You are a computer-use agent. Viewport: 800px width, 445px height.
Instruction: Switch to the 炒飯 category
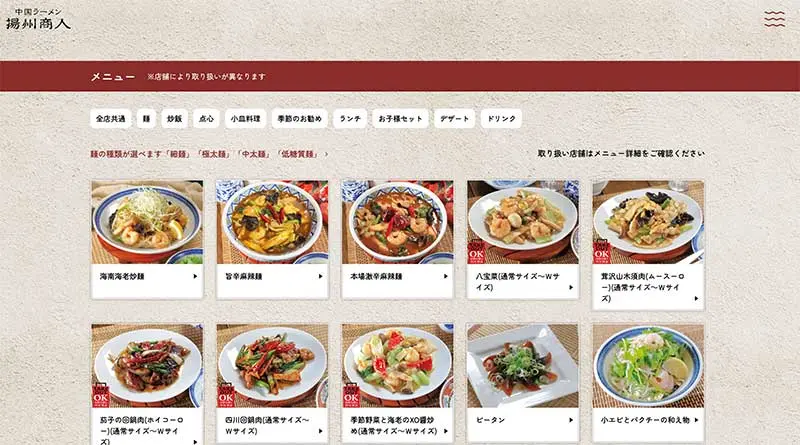click(x=174, y=118)
